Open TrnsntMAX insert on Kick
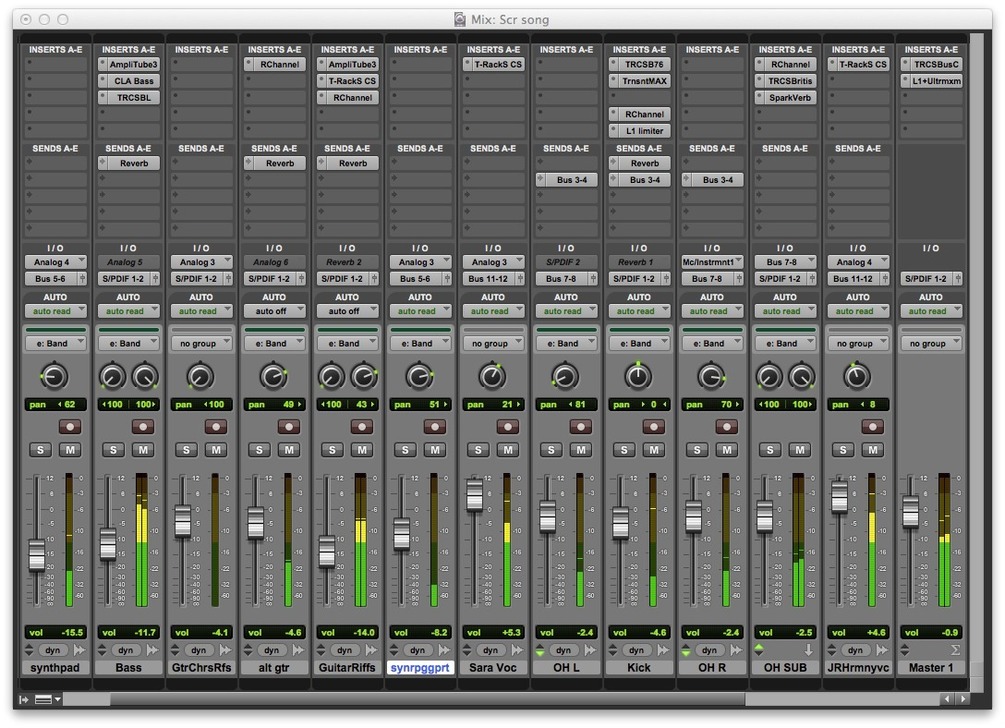The width and height of the screenshot is (1005, 728). pos(639,81)
